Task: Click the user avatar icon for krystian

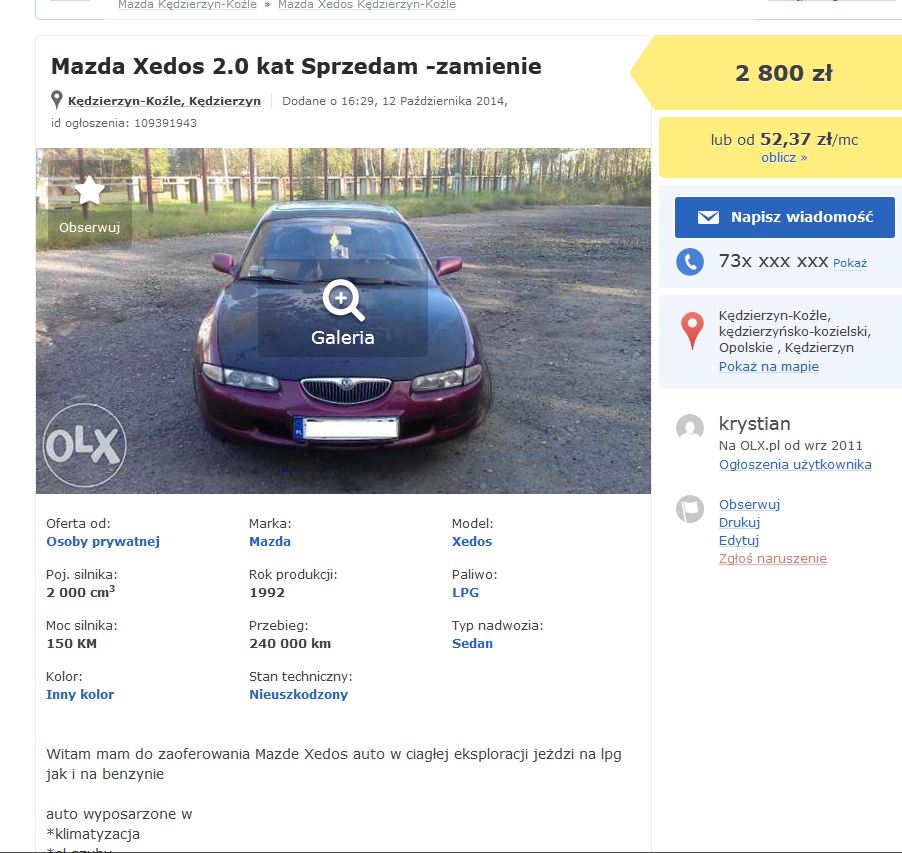Action: 690,428
